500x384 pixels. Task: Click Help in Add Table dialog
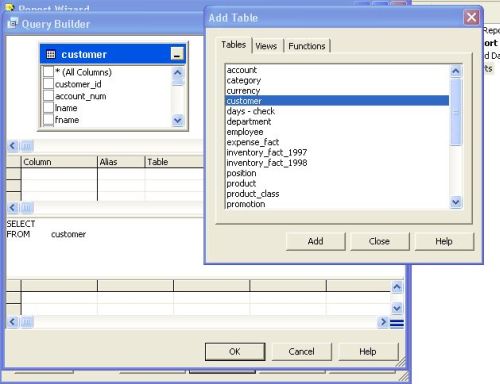click(x=444, y=241)
